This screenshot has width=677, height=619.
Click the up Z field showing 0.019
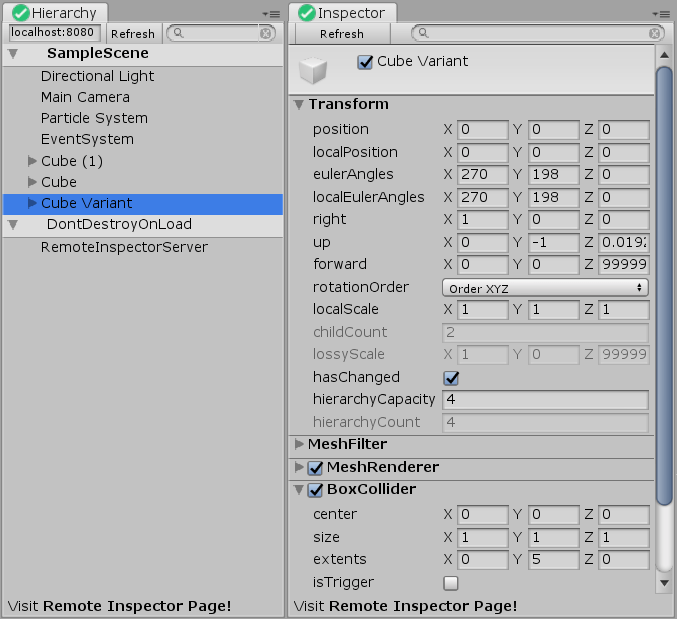click(624, 243)
